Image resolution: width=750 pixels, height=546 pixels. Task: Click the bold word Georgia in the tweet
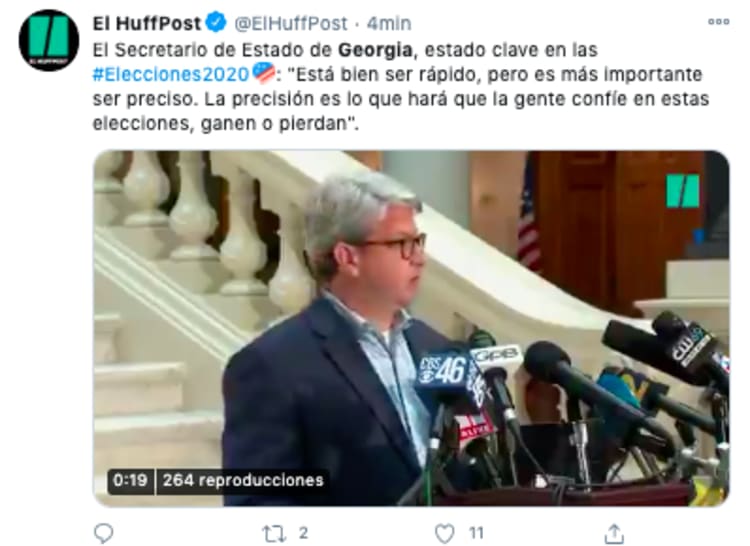375,50
